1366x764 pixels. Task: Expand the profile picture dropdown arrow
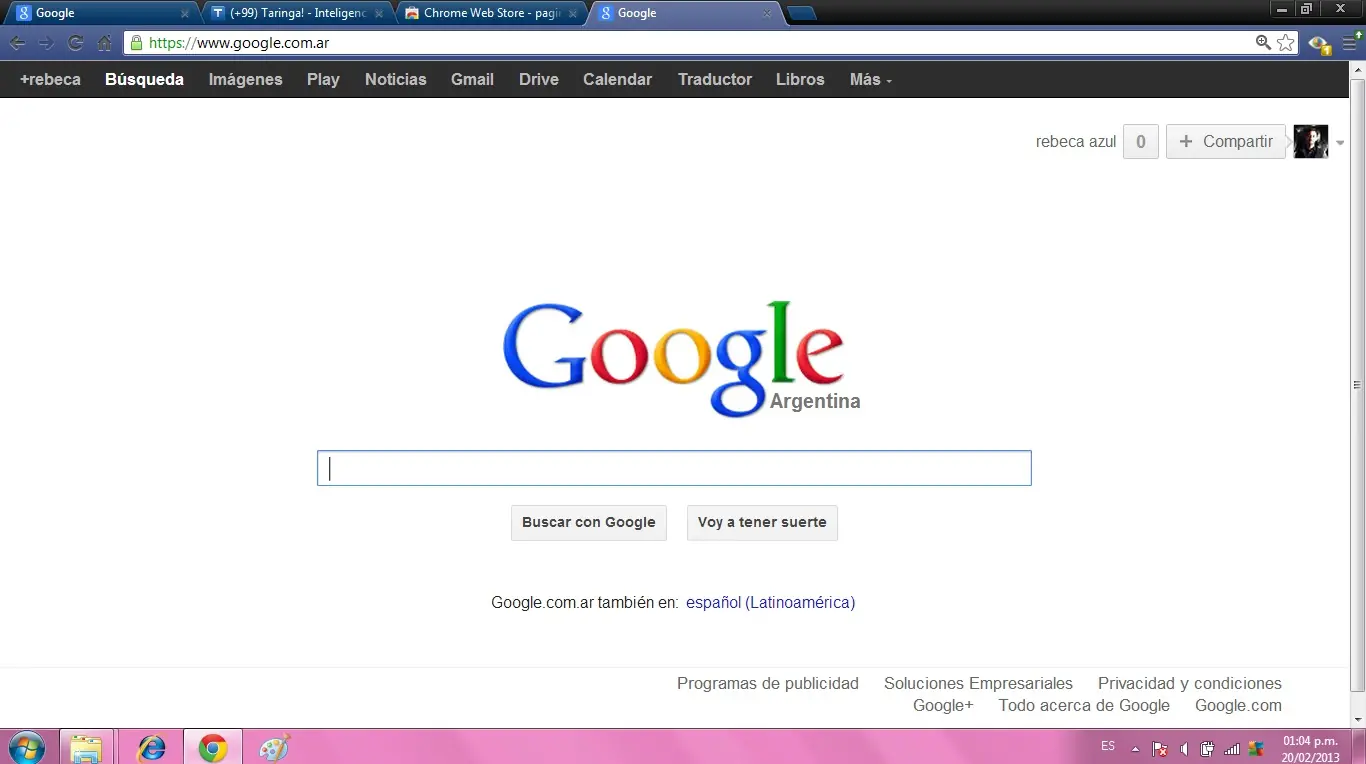[1339, 143]
